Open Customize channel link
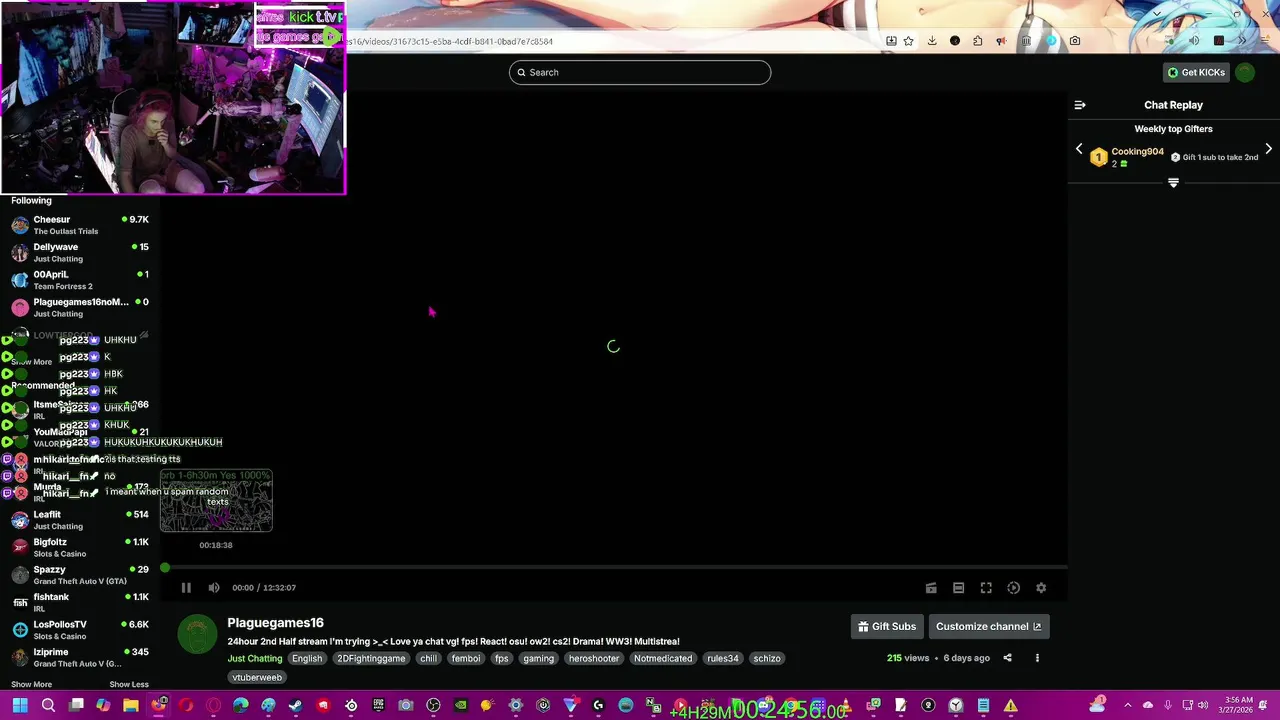 (988, 627)
